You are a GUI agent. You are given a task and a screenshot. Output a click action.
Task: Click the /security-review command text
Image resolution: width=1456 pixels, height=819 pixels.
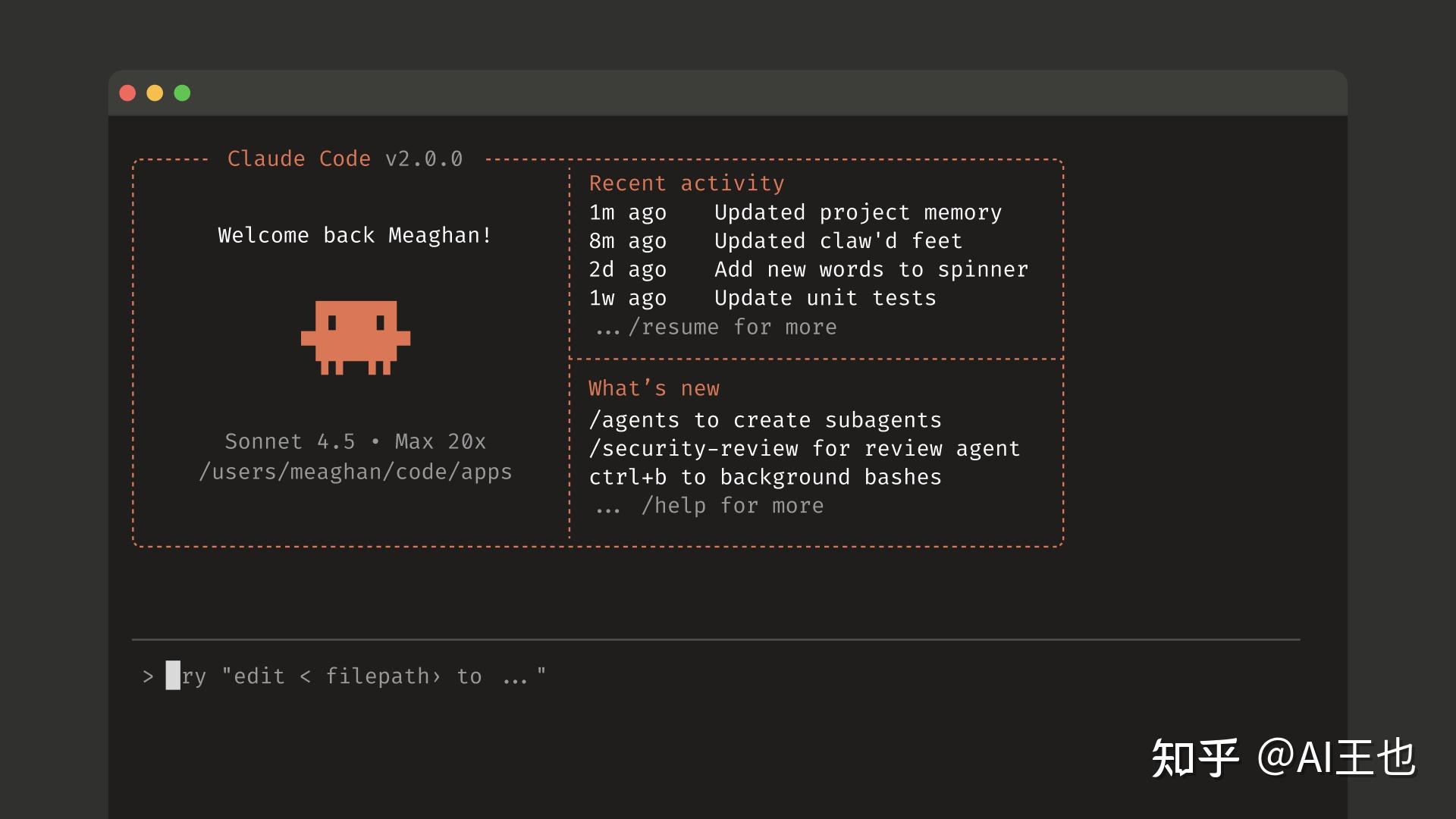[693, 449]
